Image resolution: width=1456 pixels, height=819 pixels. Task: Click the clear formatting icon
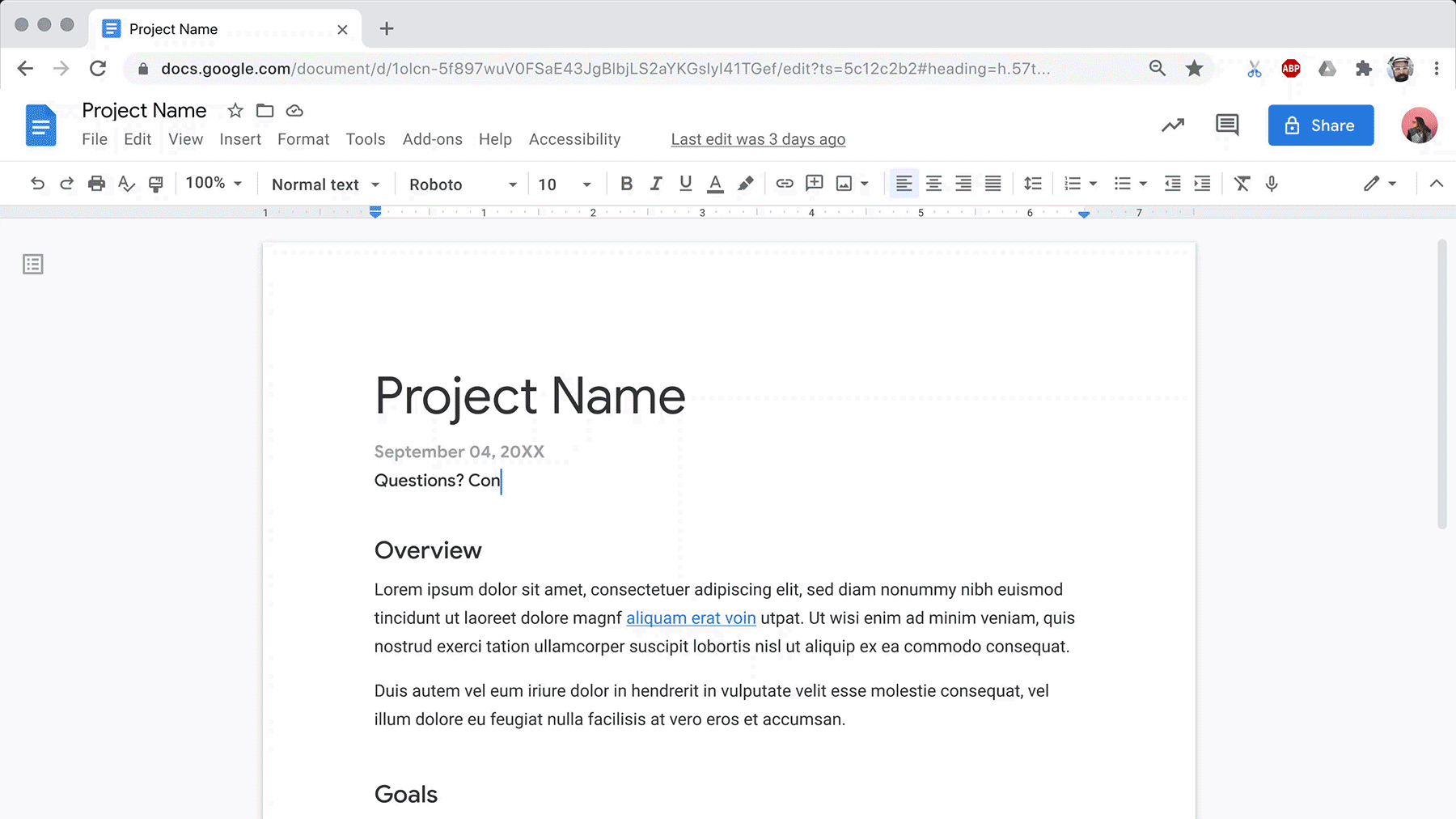click(x=1242, y=184)
